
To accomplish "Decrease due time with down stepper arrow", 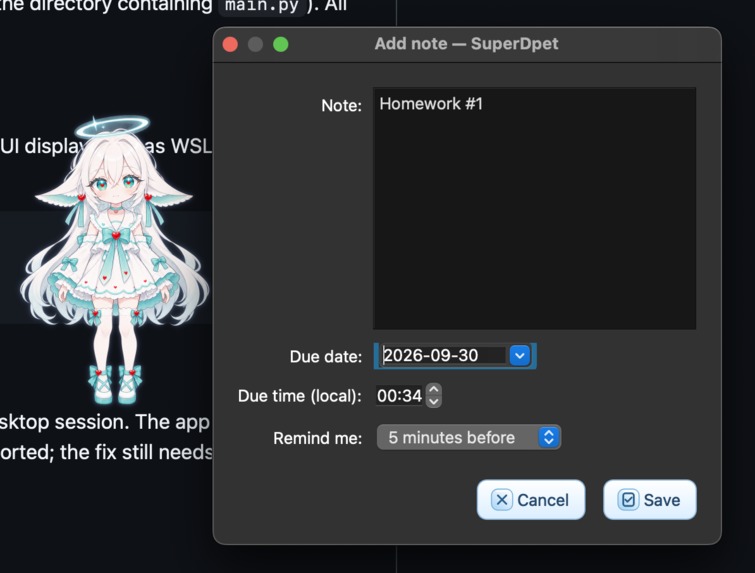I will pyautogui.click(x=434, y=401).
